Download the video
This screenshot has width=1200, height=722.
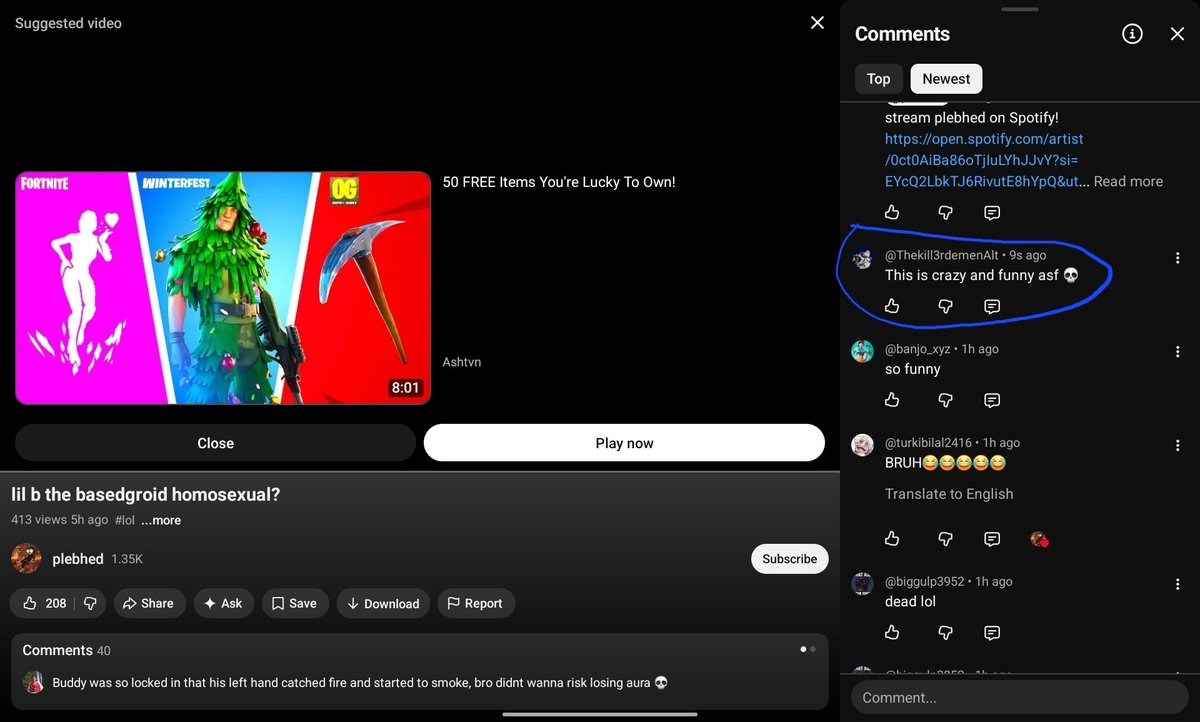coord(384,603)
